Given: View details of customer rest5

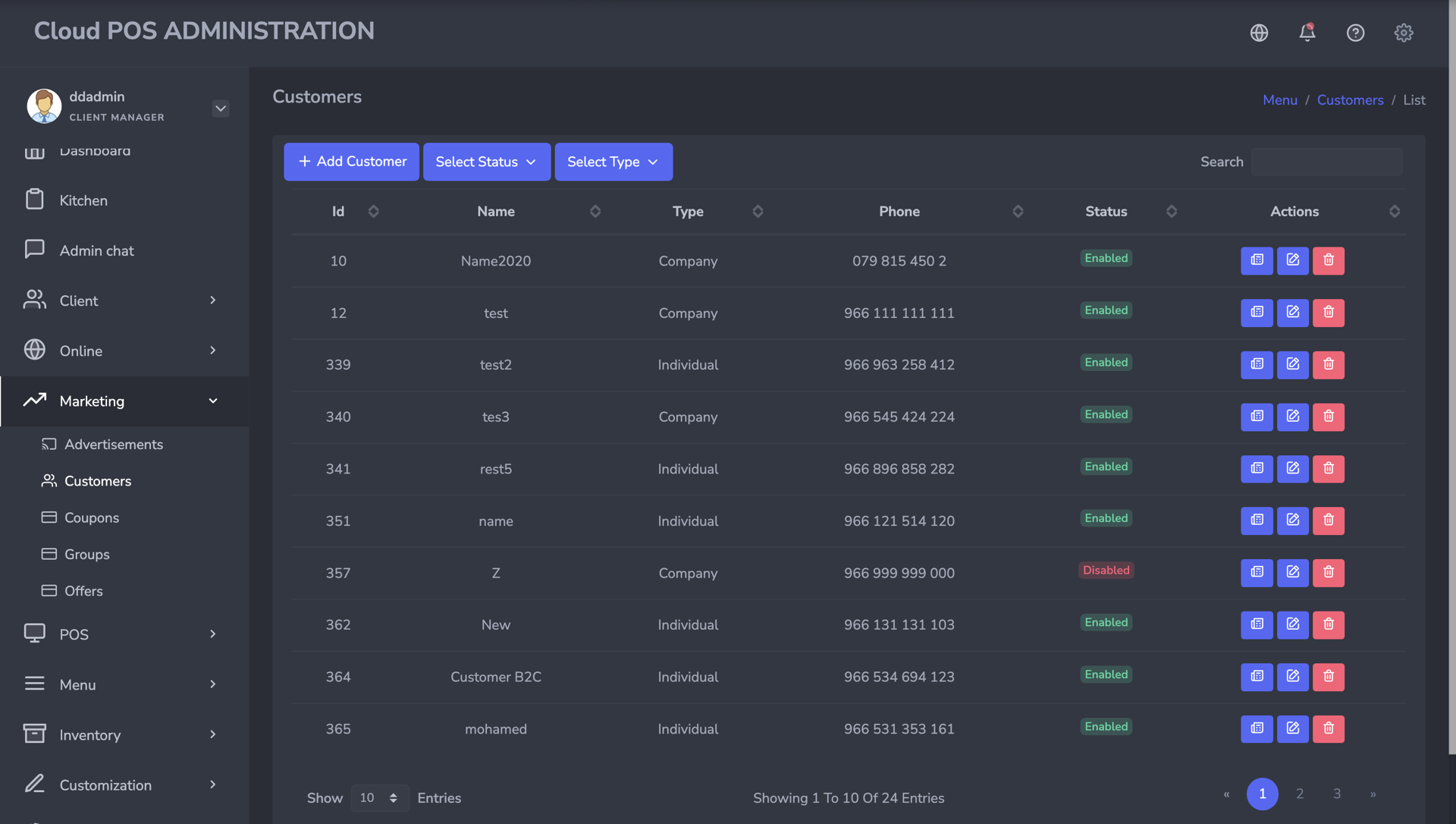Looking at the screenshot, I should (1257, 468).
